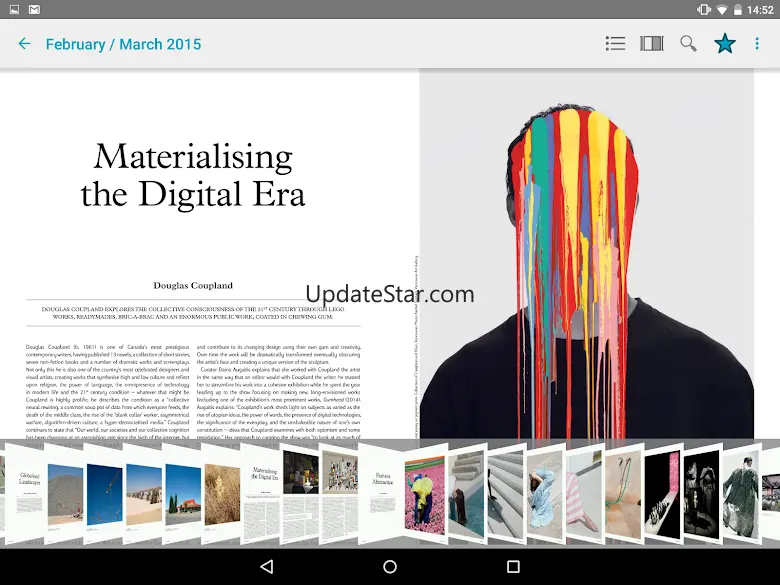Open Android recent apps square button
780x585 pixels.
coord(513,567)
